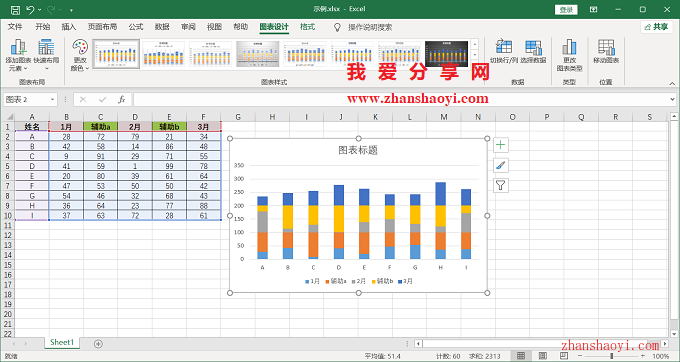This screenshot has height=362, width=680.
Task: Select the dark black chart style thumbnail
Action: (x=446, y=54)
